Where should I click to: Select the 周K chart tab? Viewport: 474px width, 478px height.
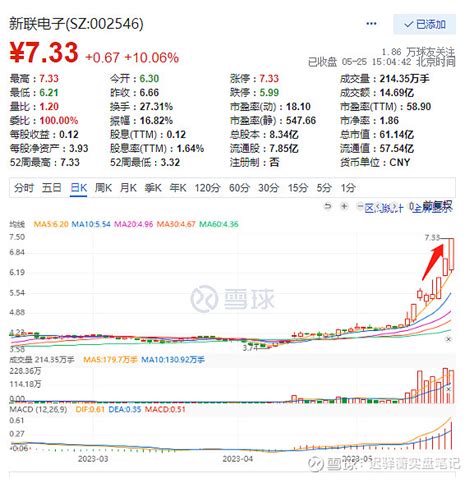pyautogui.click(x=103, y=188)
